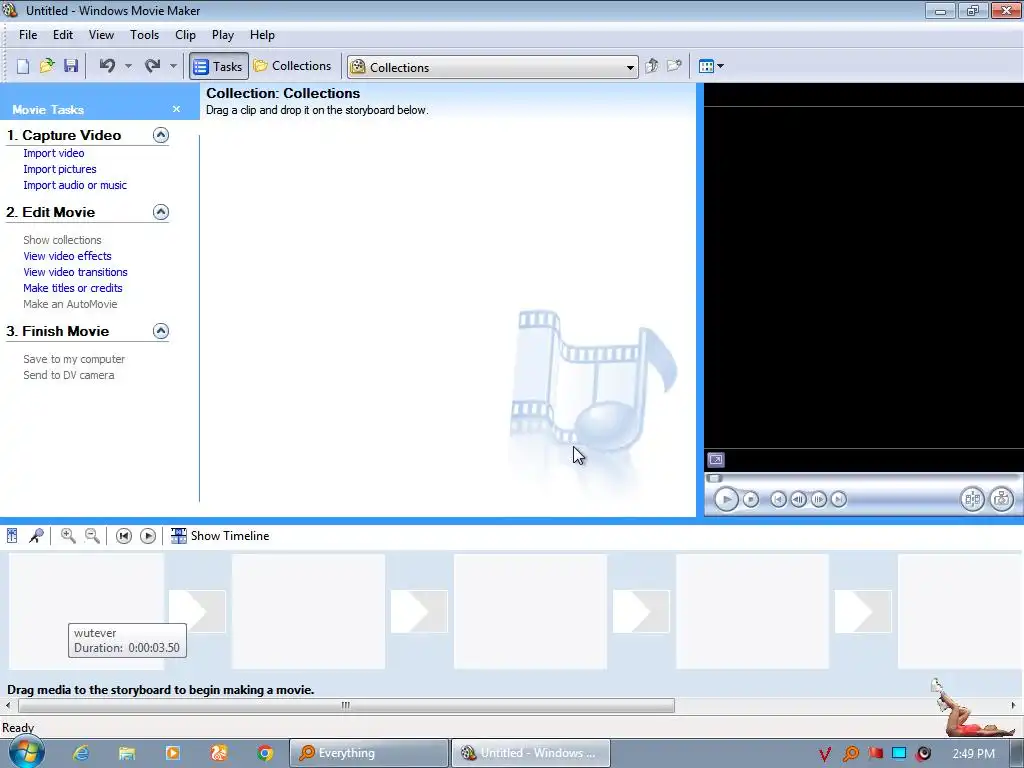Click the storyboard scroll right arrow
Image resolution: width=1024 pixels, height=768 pixels.
(1014, 705)
